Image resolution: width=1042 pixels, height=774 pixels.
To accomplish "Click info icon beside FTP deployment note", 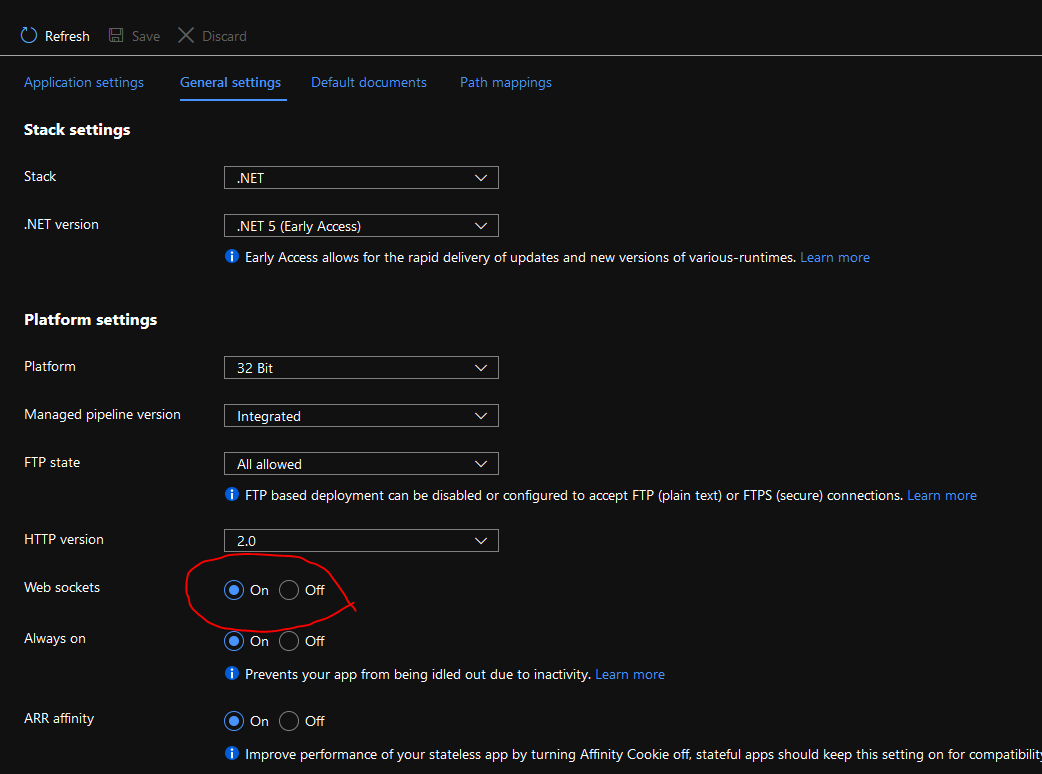I will point(232,494).
